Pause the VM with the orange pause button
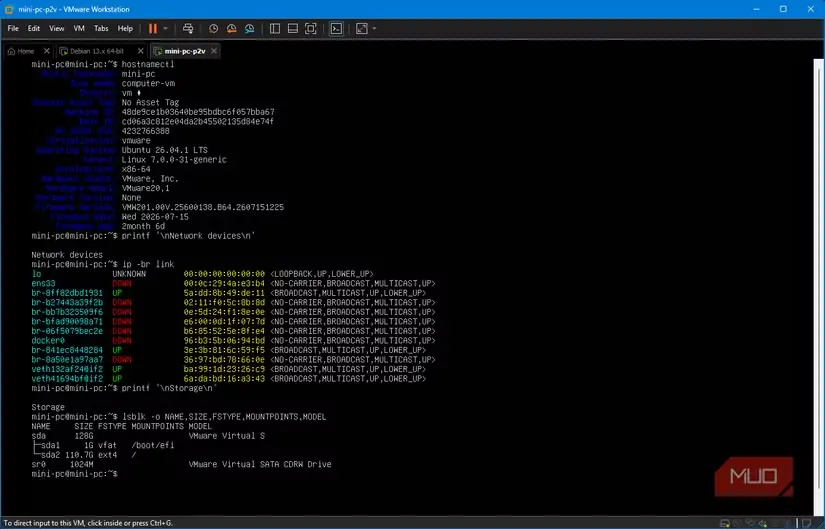 pyautogui.click(x=153, y=28)
